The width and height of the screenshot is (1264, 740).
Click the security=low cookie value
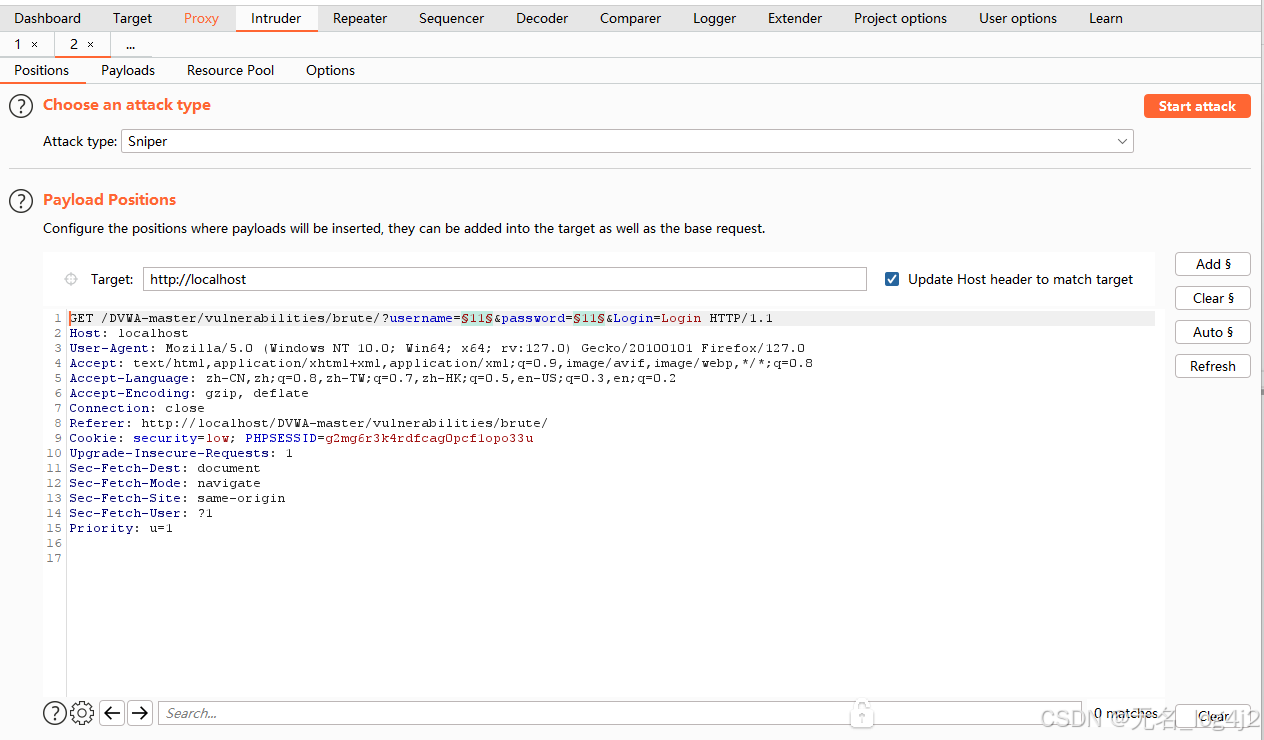pos(181,438)
